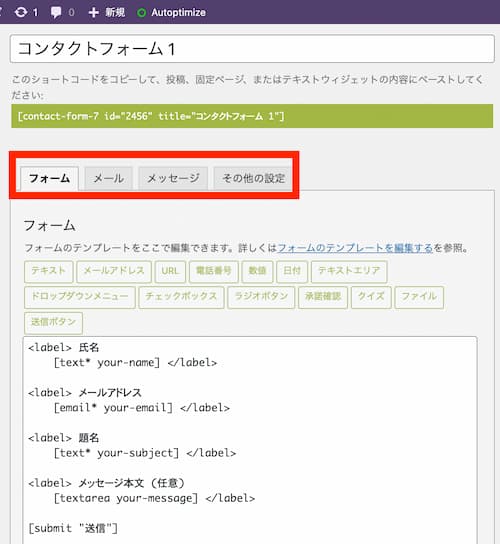This screenshot has width=500, height=544.
Task: Insert a 送信ボタン tag
Action: pyautogui.click(x=53, y=323)
